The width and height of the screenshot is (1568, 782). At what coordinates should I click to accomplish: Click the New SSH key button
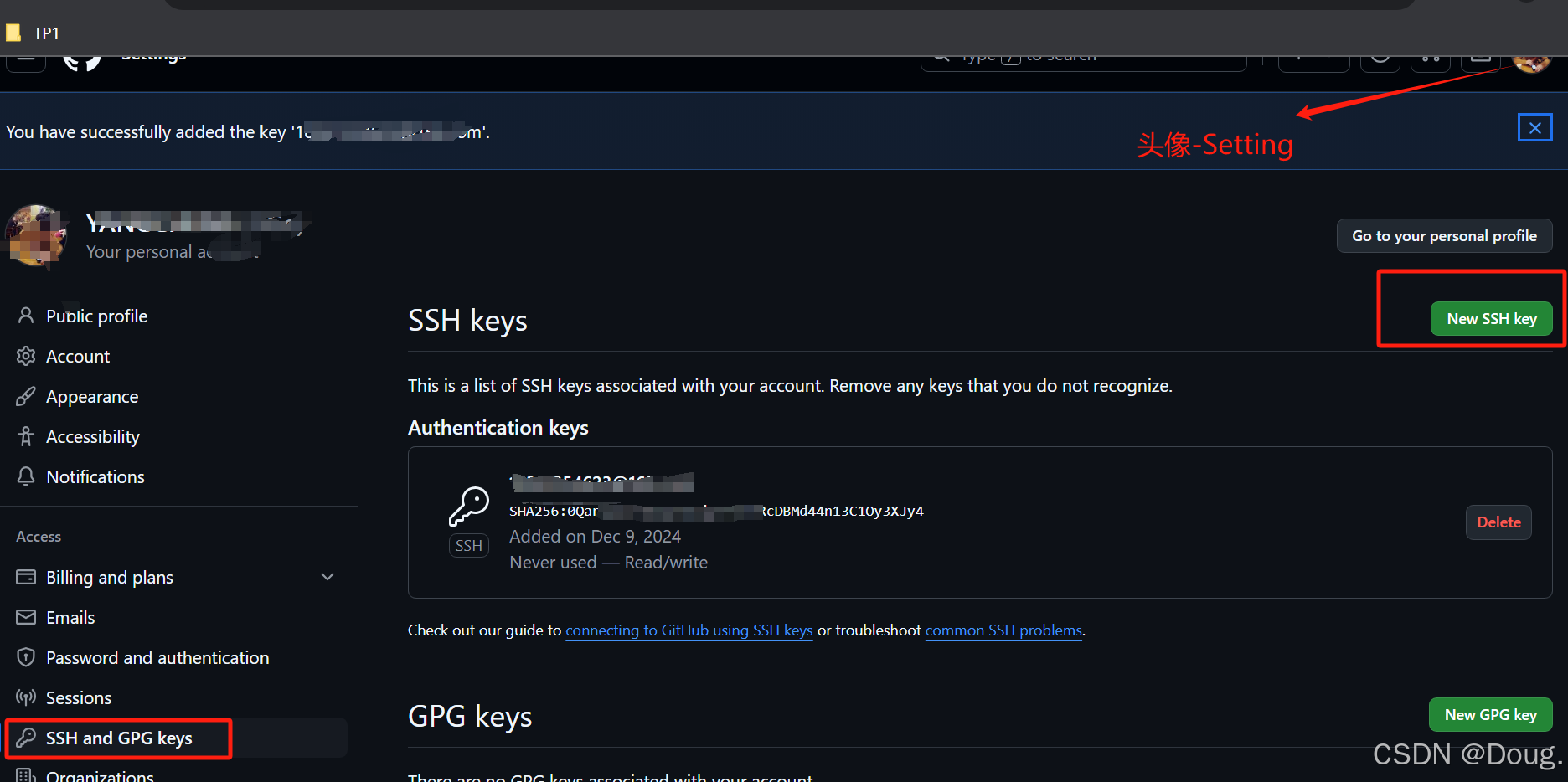[1492, 318]
